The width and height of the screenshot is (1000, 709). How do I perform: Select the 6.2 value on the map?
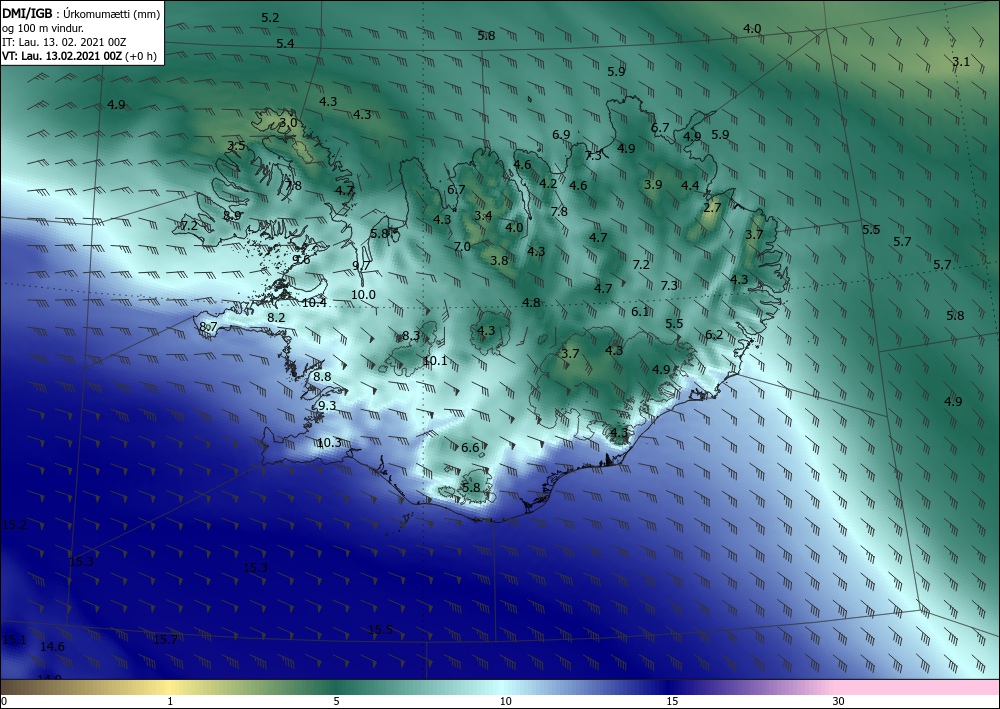point(714,335)
